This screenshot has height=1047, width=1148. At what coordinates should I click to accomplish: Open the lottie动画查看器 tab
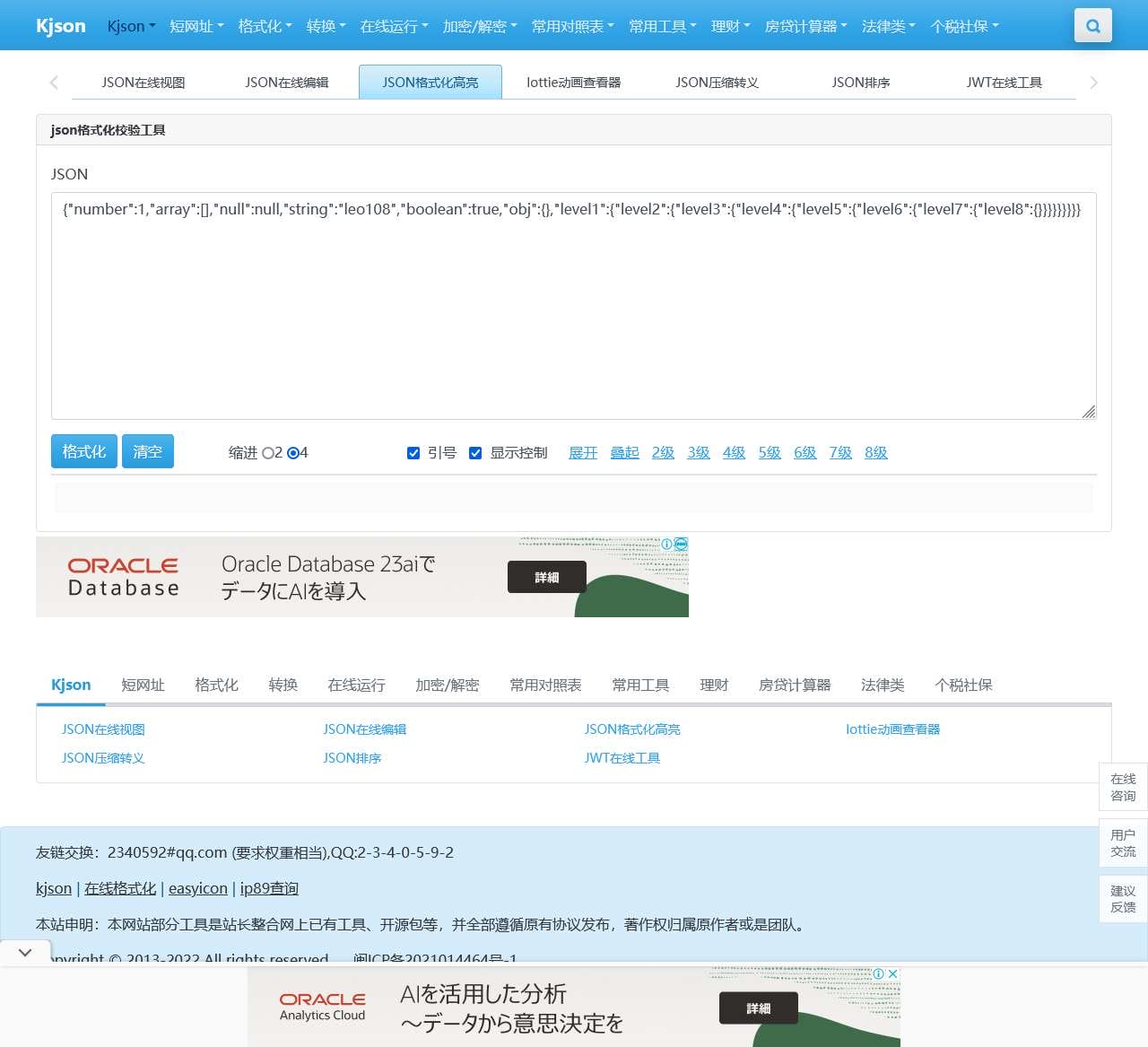click(574, 83)
